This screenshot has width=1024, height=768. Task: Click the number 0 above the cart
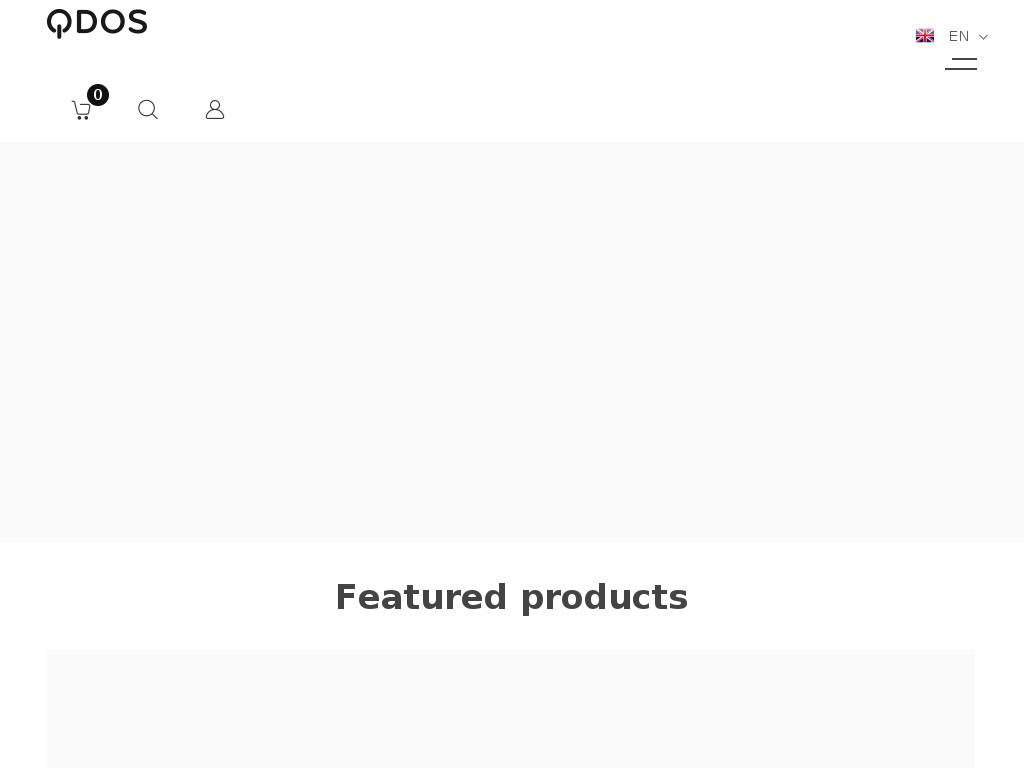click(98, 95)
